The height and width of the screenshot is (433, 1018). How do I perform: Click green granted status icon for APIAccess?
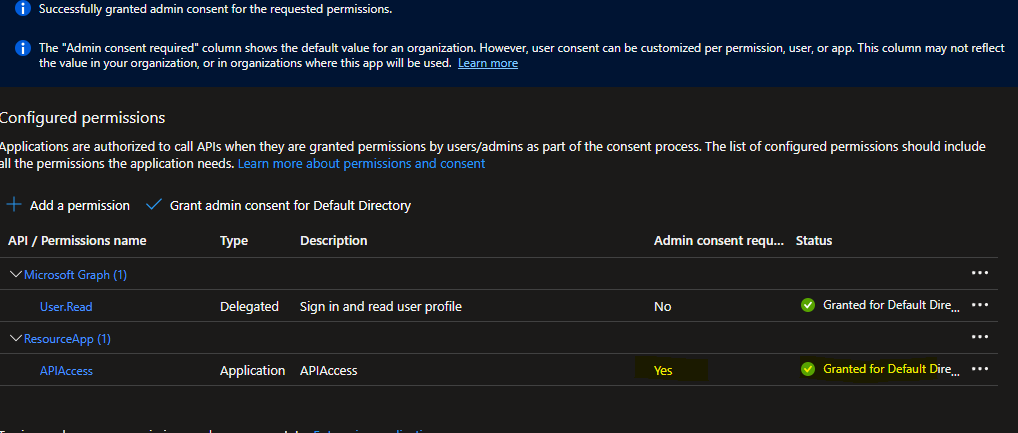808,369
